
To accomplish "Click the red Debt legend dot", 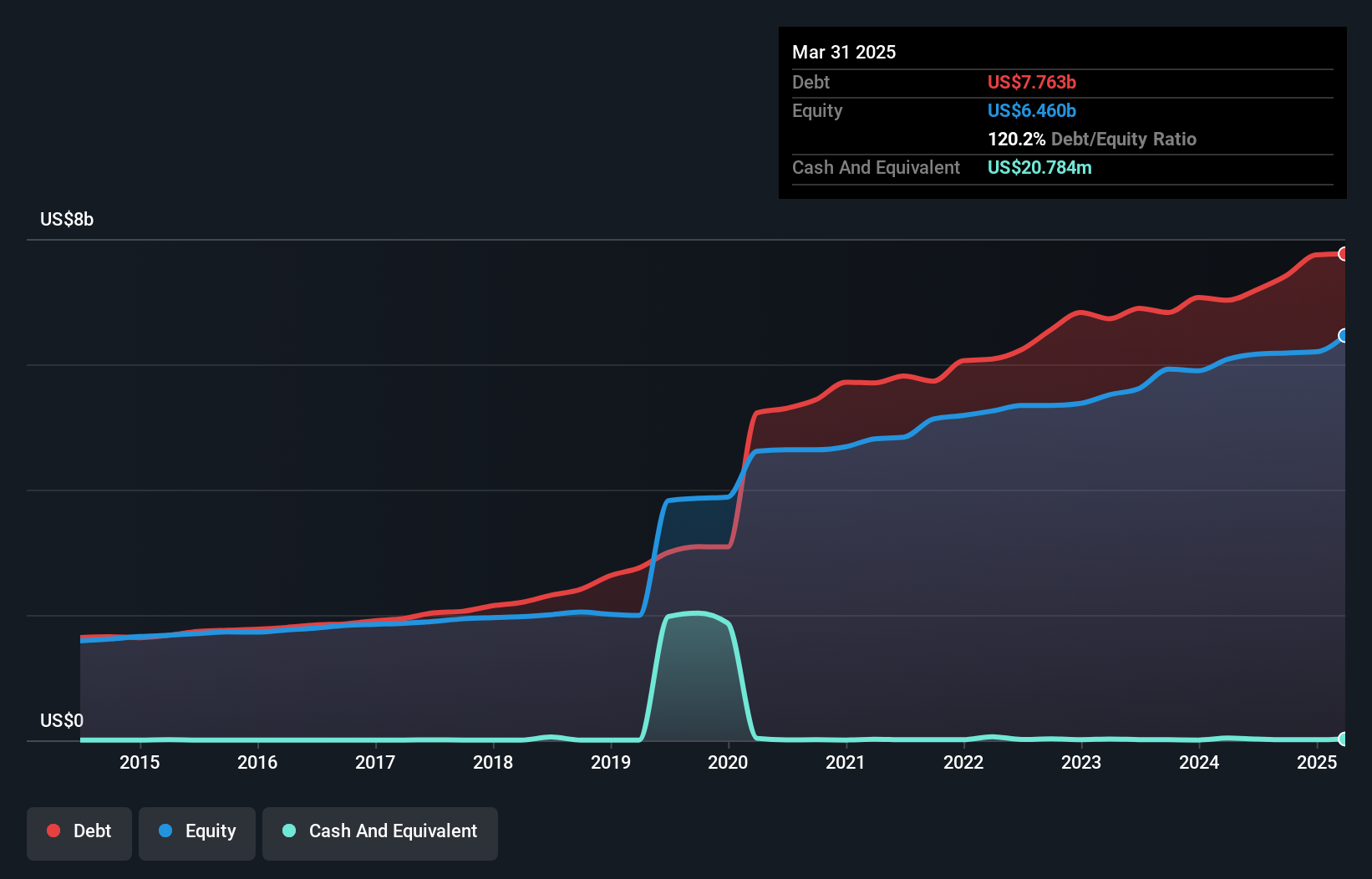I will point(53,831).
